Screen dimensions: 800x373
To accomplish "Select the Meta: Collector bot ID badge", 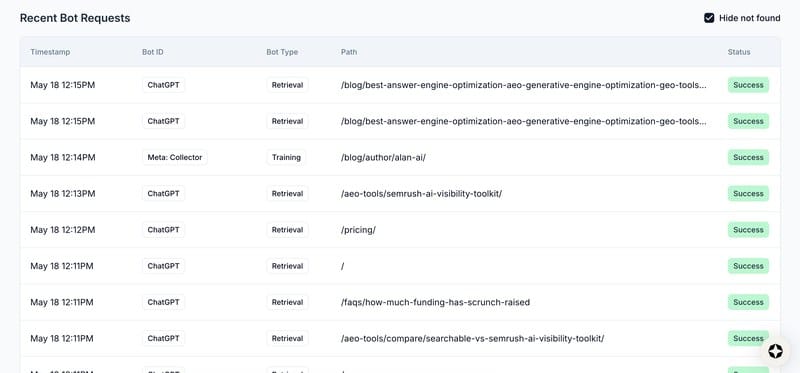I will pos(174,158).
